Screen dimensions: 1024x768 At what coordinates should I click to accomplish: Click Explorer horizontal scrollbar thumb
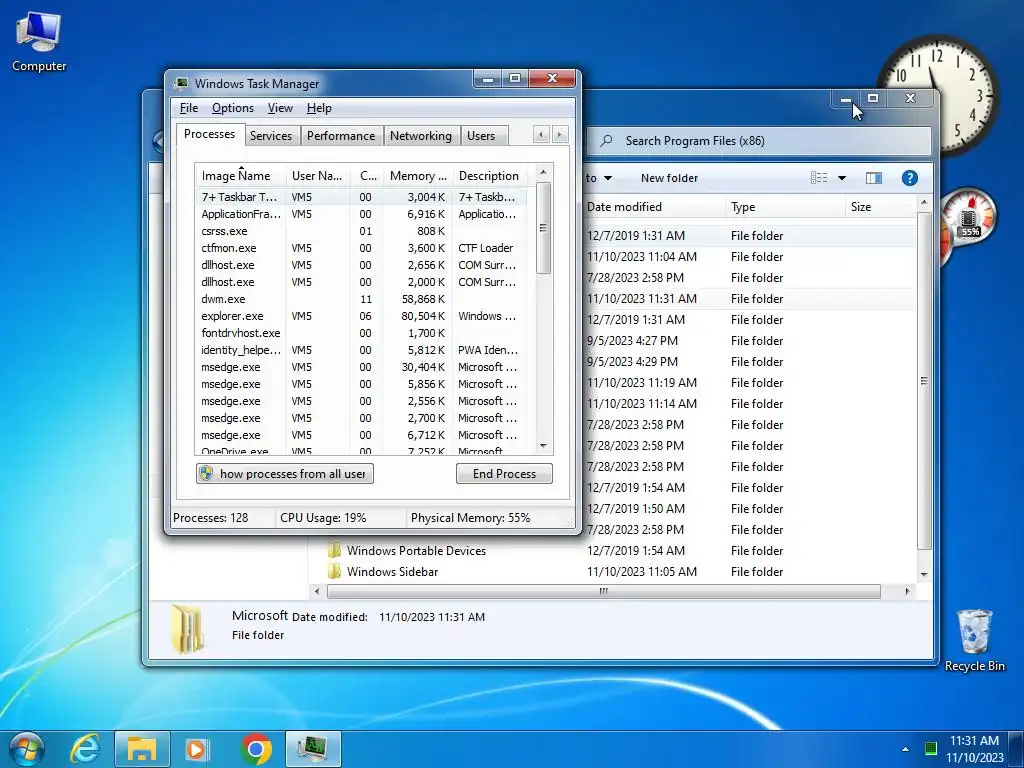point(603,591)
